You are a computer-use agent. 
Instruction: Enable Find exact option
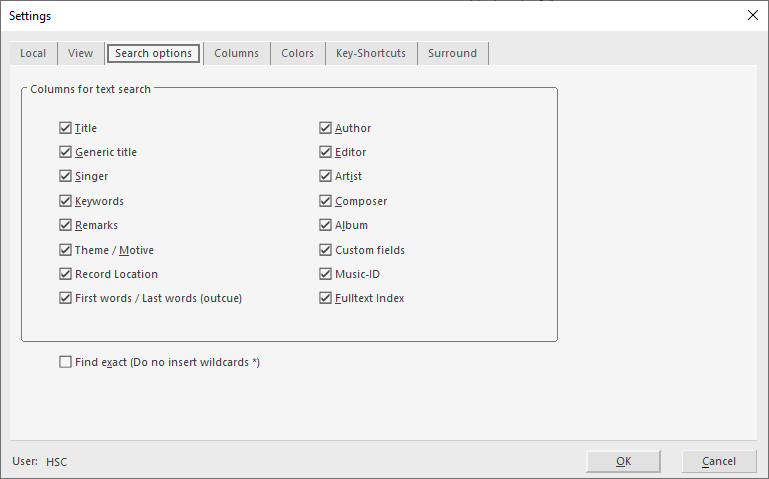click(x=66, y=362)
